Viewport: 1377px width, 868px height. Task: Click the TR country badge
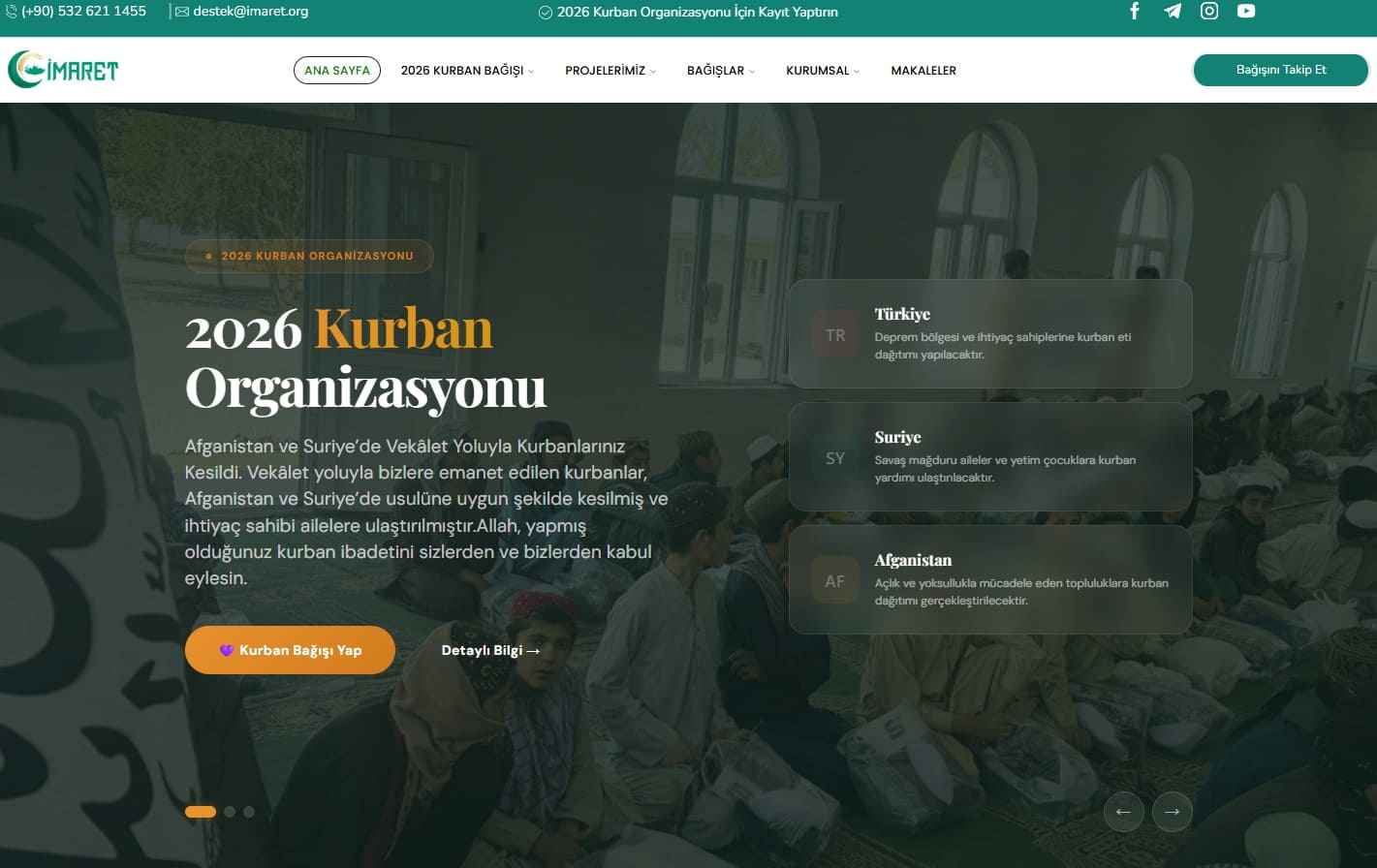[835, 335]
